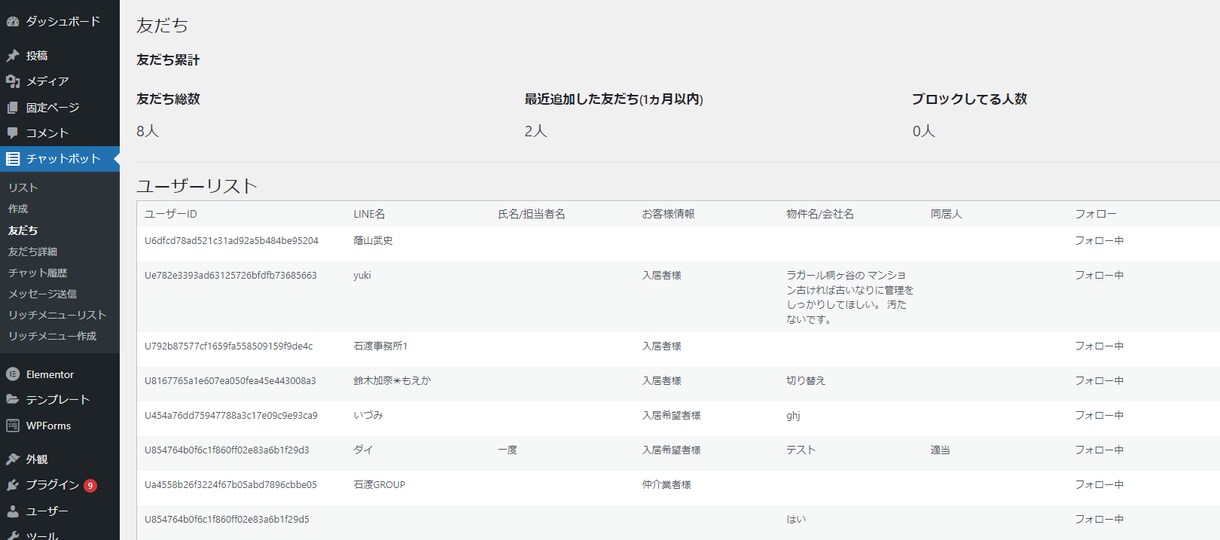Image resolution: width=1220 pixels, height=540 pixels.
Task: Go to チャット履歴 submenu
Action: click(37, 272)
